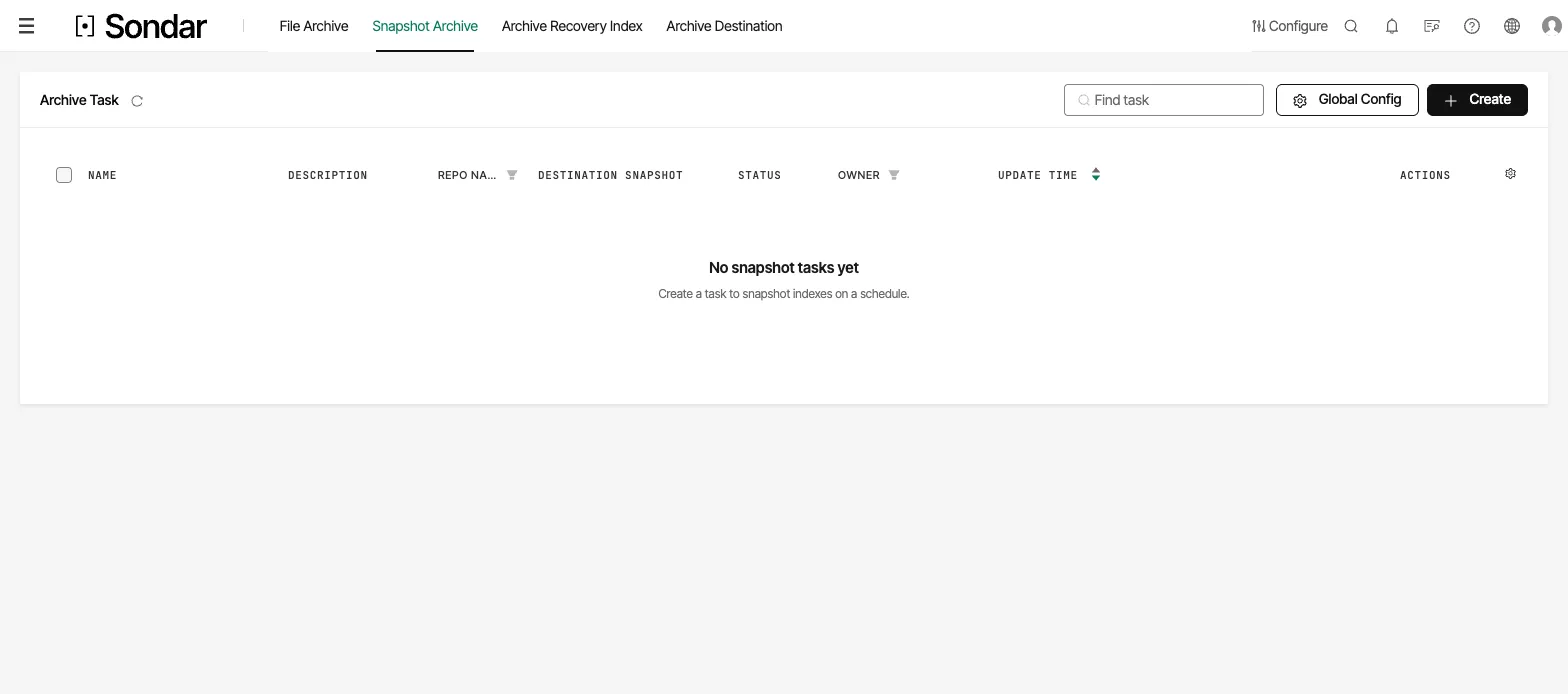
Task: Refresh the Archive Task list
Action: [x=137, y=101]
